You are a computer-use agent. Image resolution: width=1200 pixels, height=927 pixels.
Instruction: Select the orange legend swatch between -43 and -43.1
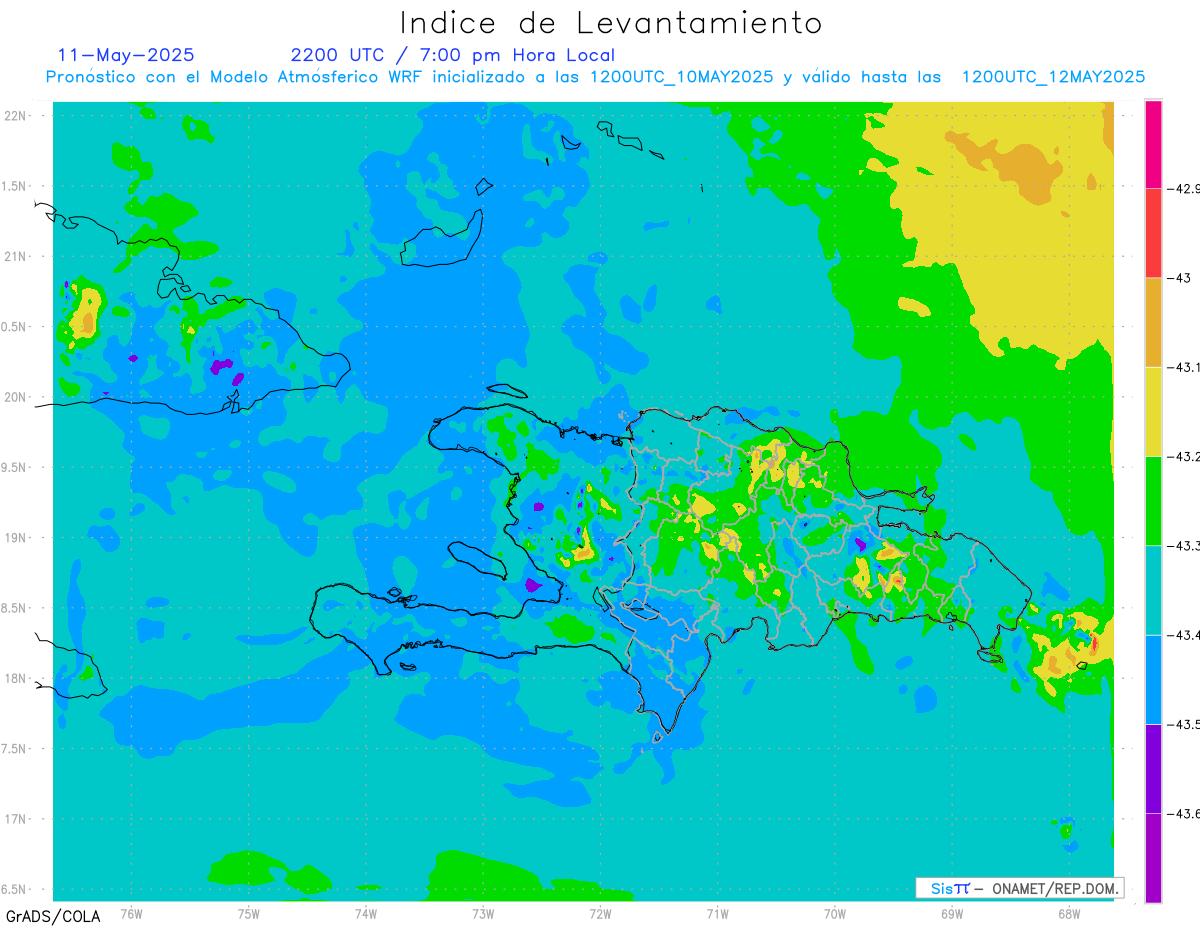1153,322
